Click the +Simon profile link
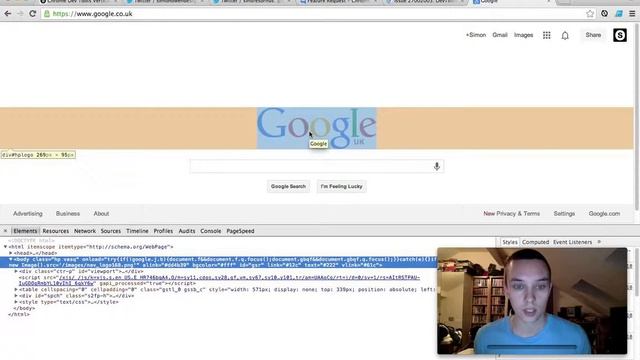The width and height of the screenshot is (640, 360). [476, 35]
